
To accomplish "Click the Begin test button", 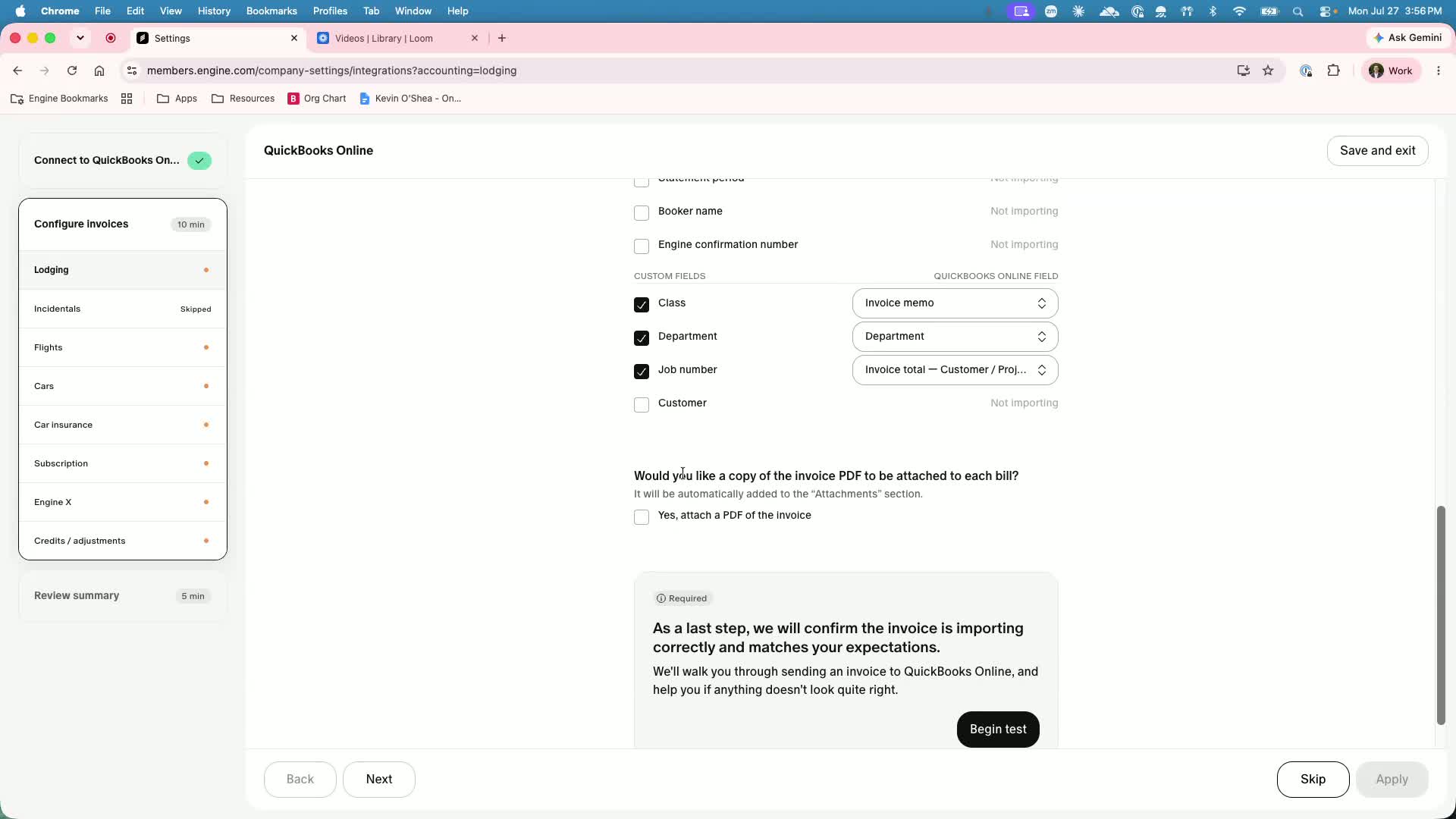I will (998, 730).
